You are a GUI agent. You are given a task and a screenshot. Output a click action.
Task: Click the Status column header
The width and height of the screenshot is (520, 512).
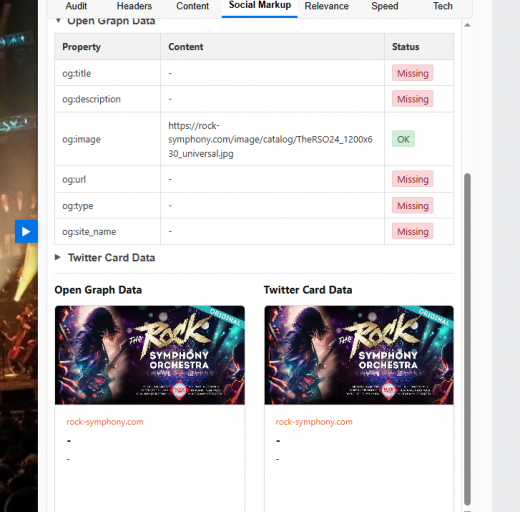pyautogui.click(x=419, y=47)
